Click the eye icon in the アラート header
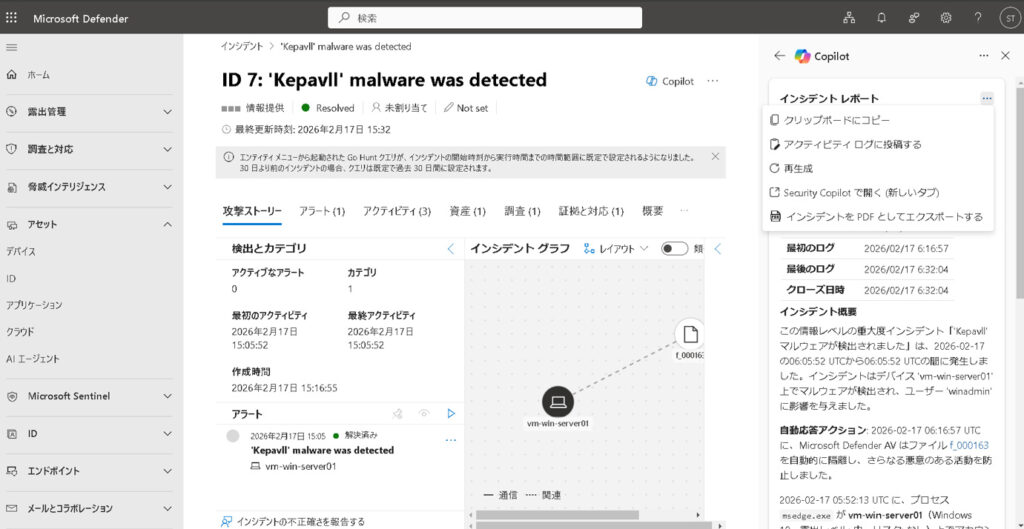Screen dimensions: 1024x529 (424, 413)
